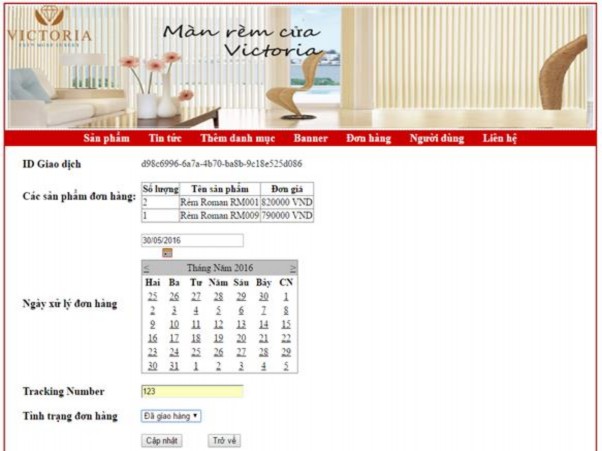Select day 20 in the calendar
Image resolution: width=602 pixels, height=451 pixels.
[241, 338]
